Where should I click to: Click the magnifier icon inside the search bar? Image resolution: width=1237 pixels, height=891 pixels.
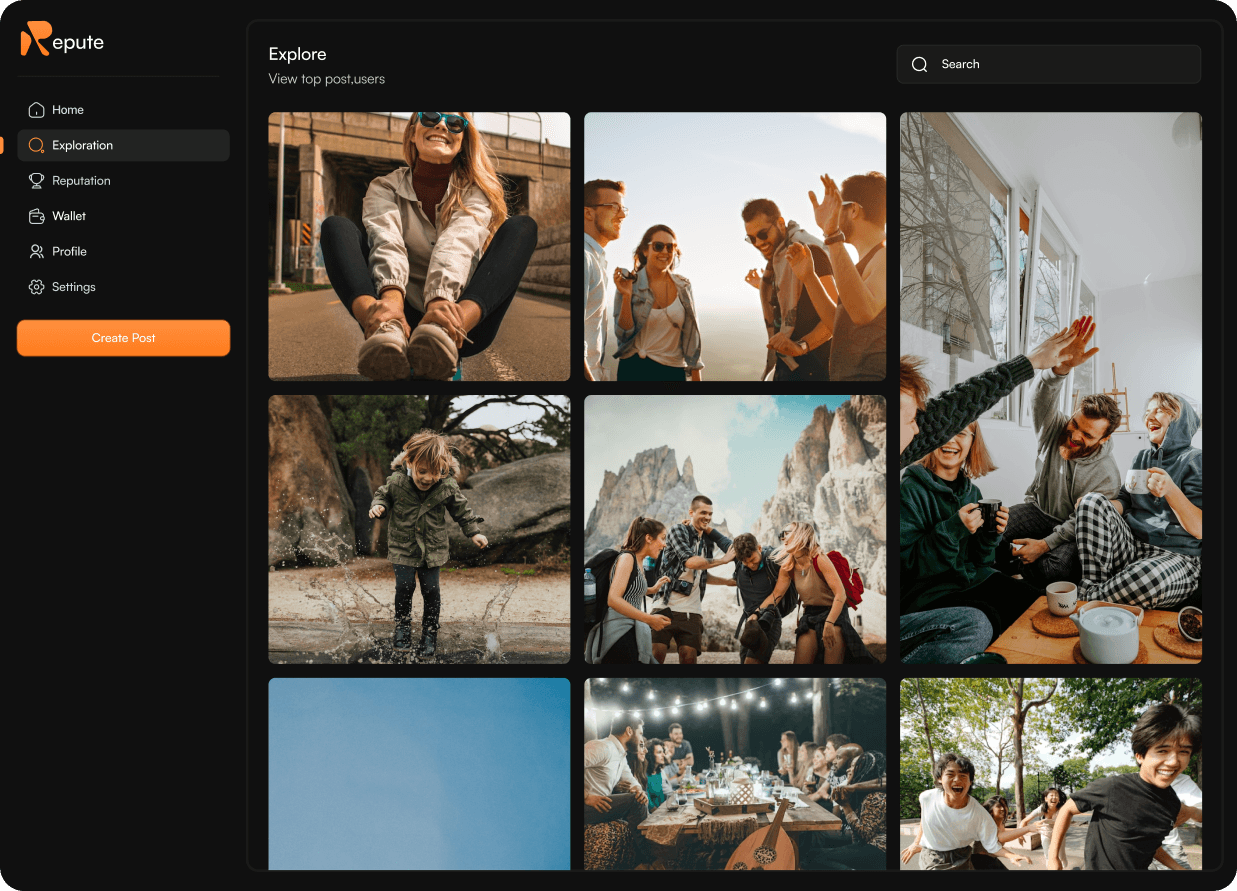coord(919,64)
